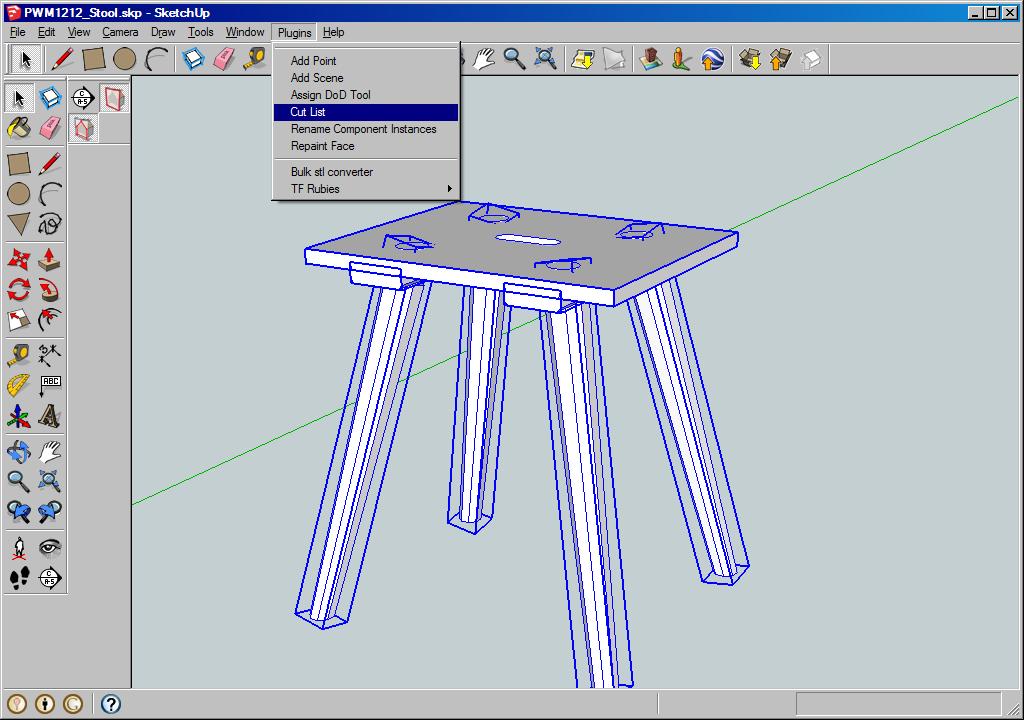Pick Circle tool in top toolbar
This screenshot has height=720, width=1024.
124,59
